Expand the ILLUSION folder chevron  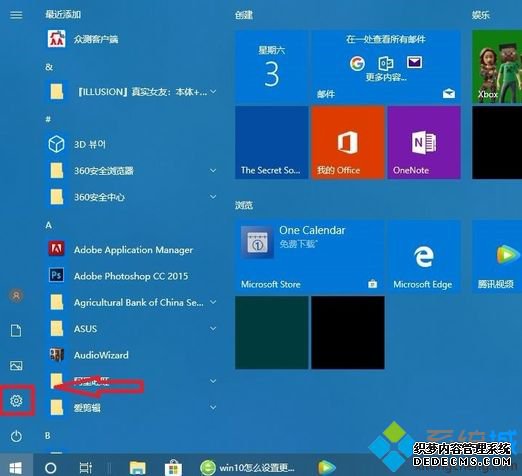click(213, 92)
